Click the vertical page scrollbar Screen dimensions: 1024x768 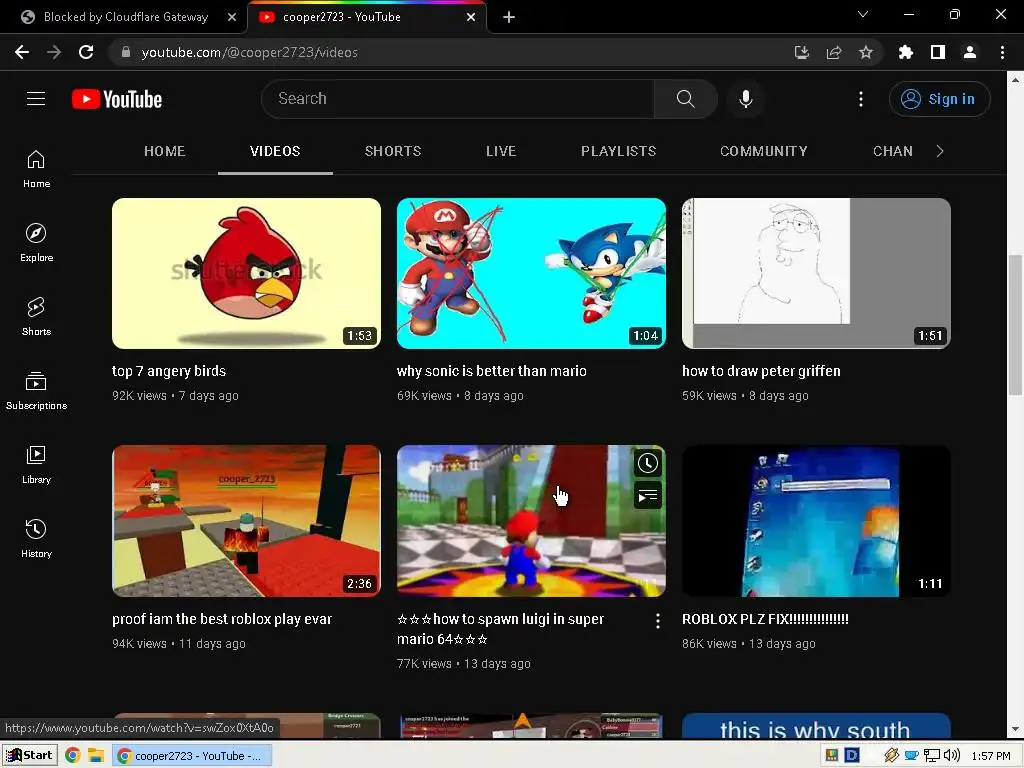coord(1015,325)
